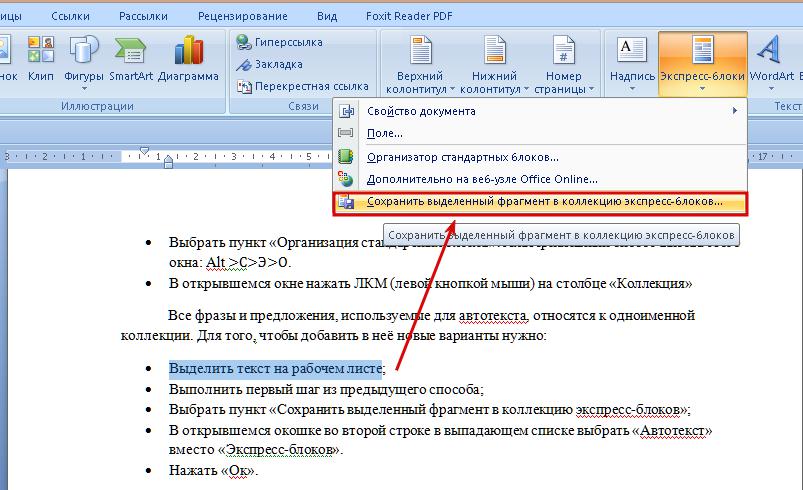
Task: Add a Закладка bookmark
Action: (272, 65)
